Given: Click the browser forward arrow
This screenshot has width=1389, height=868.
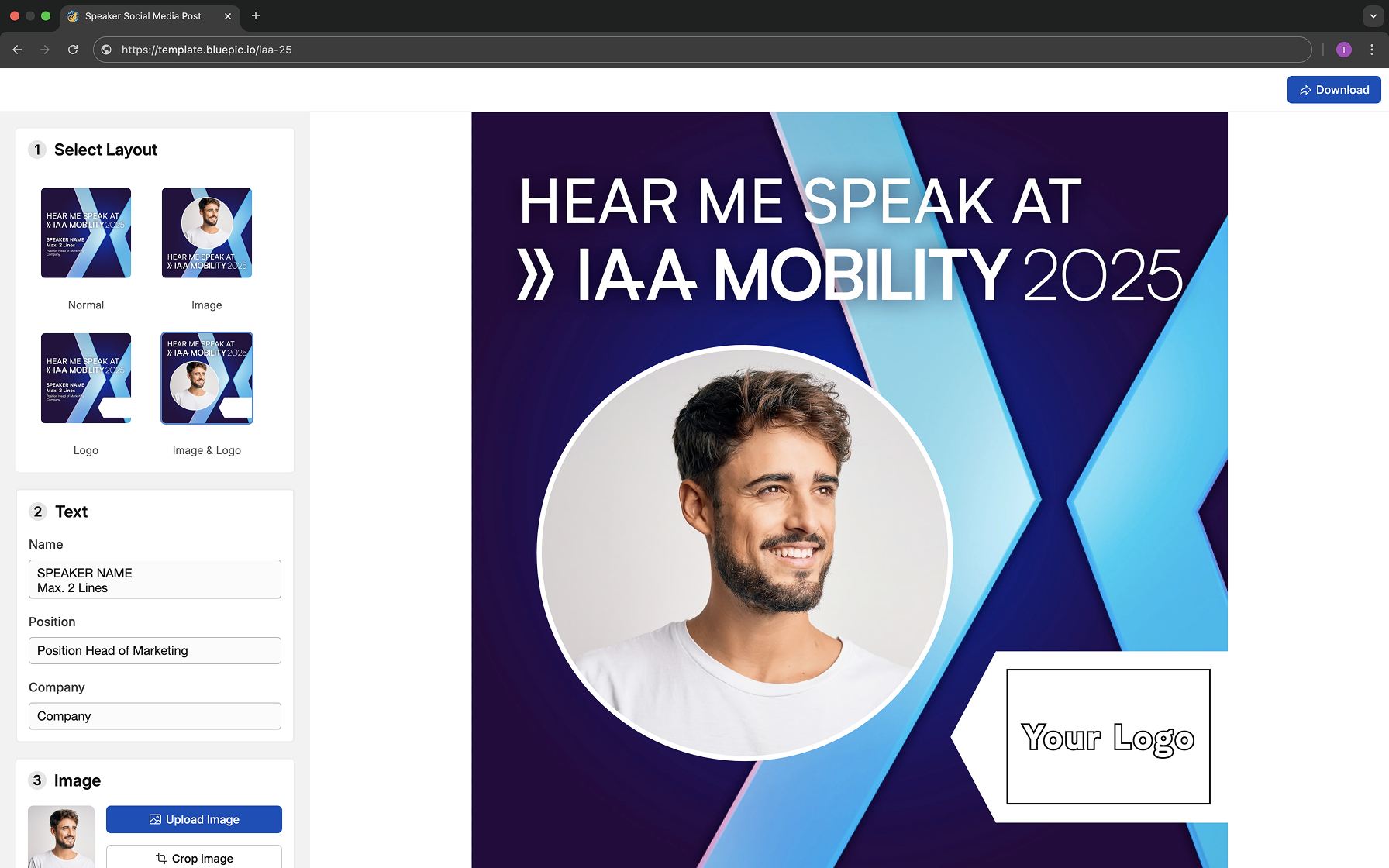Looking at the screenshot, I should 44,49.
